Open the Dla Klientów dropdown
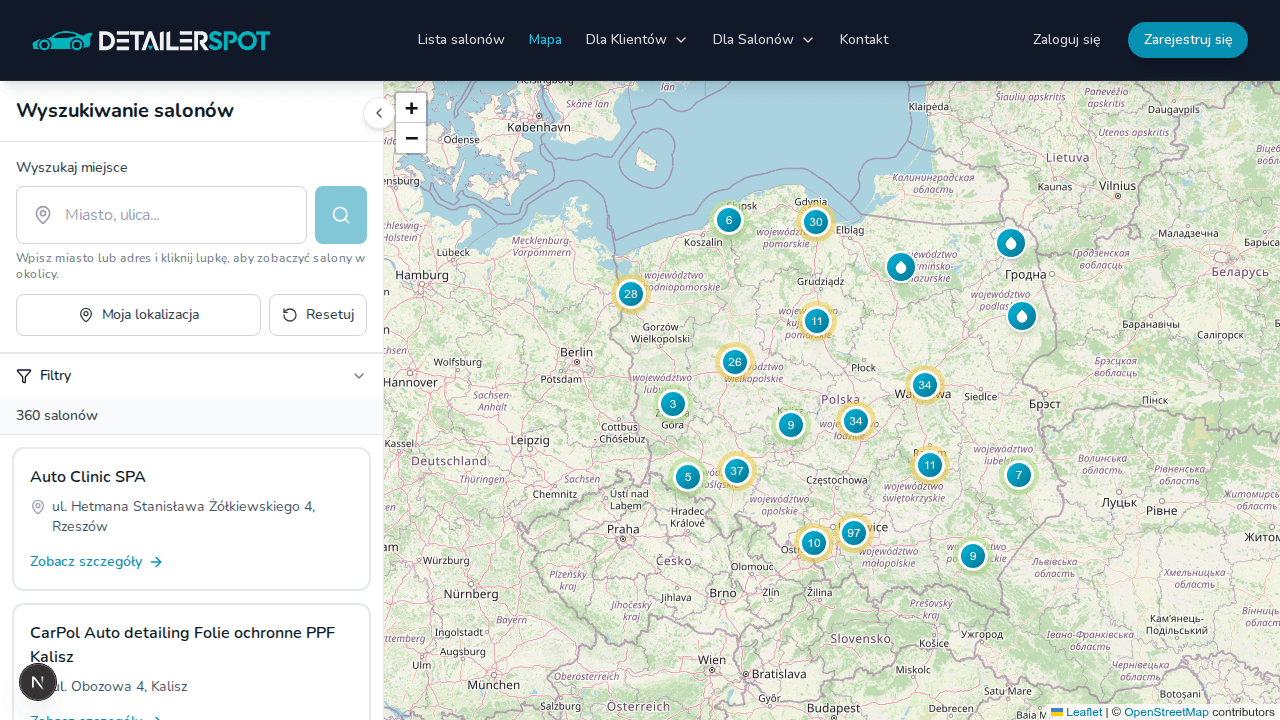This screenshot has height=720, width=1280. [x=636, y=39]
